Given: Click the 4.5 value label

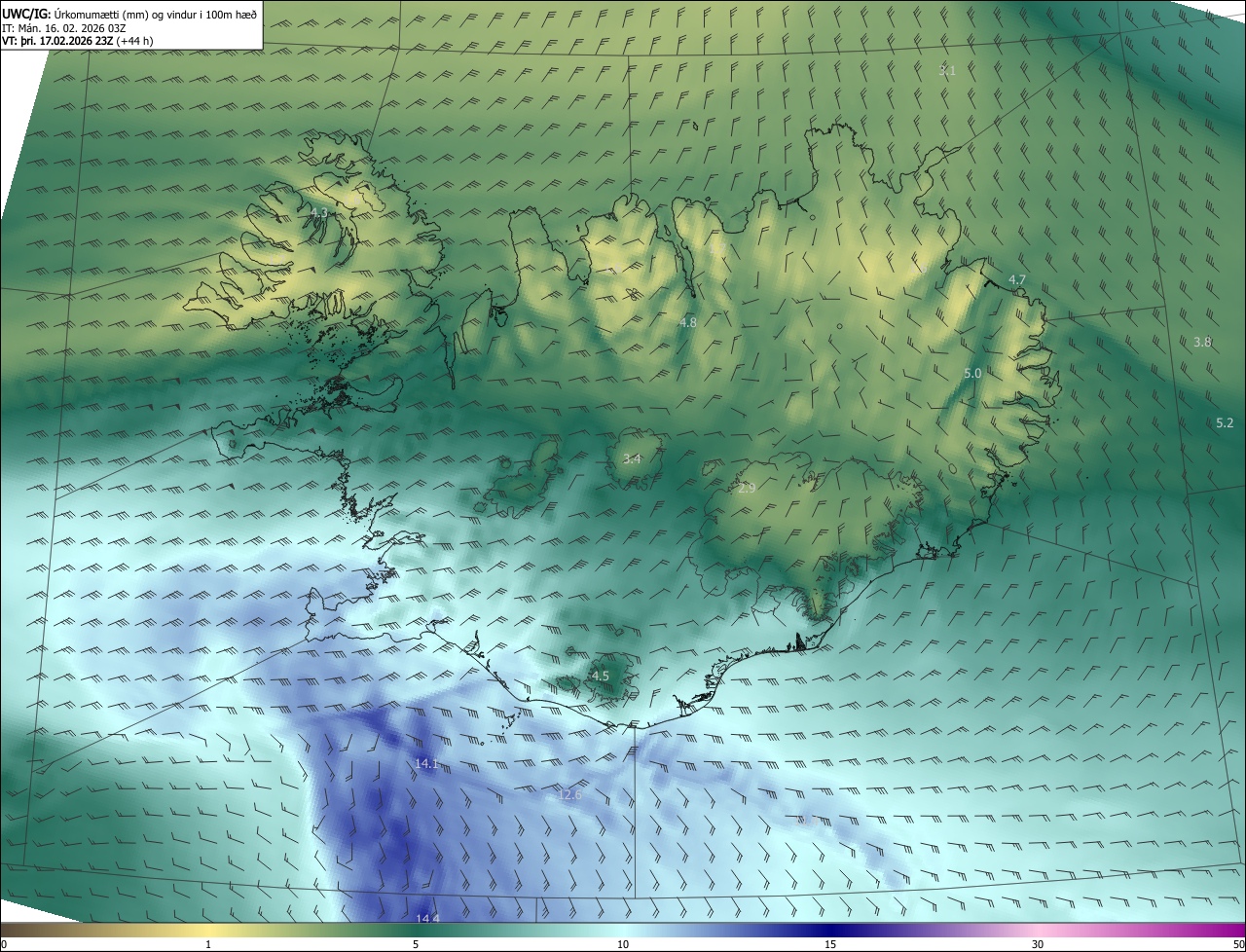Looking at the screenshot, I should click(x=601, y=676).
